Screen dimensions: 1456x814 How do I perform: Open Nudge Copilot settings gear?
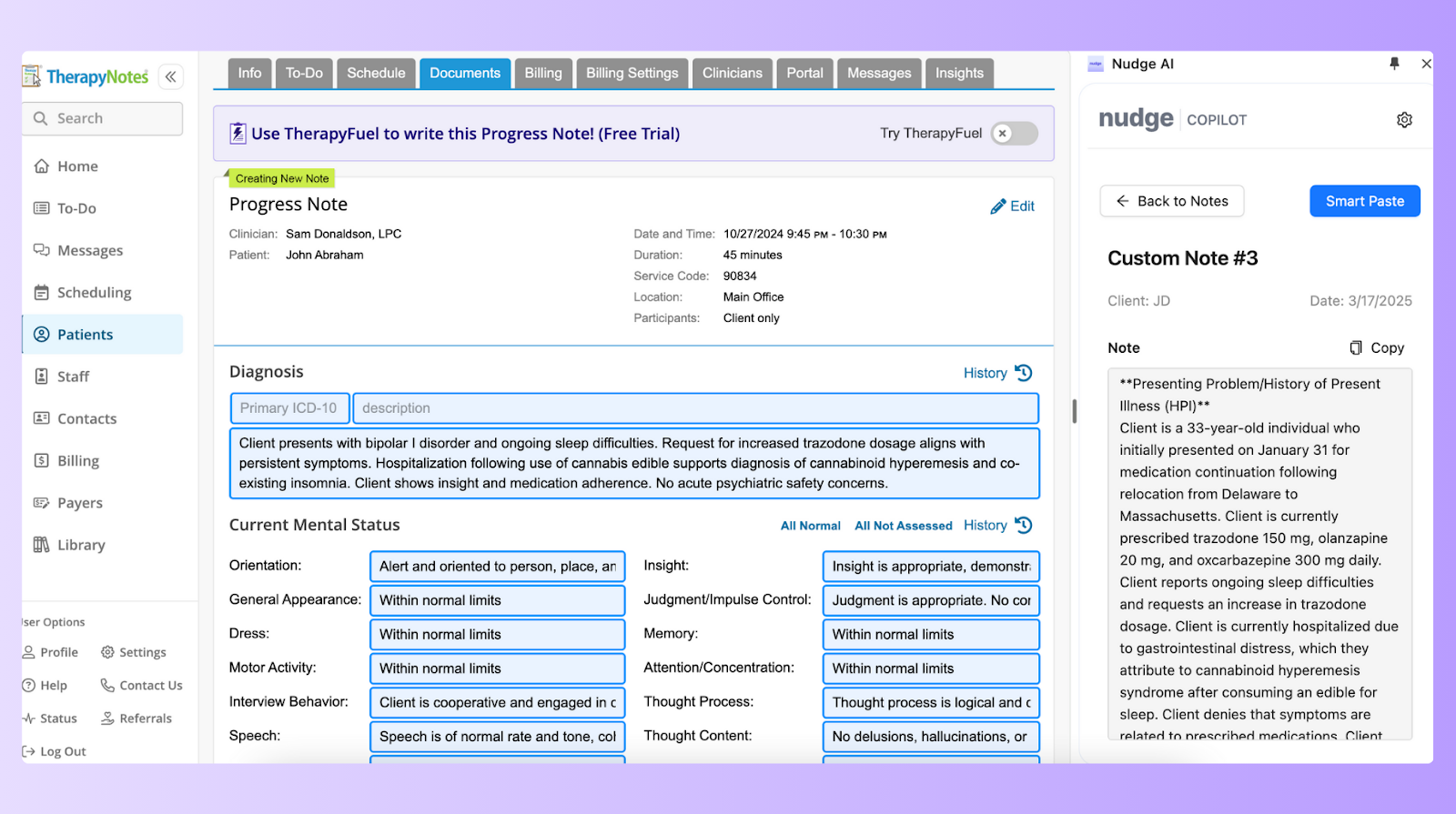click(x=1404, y=120)
